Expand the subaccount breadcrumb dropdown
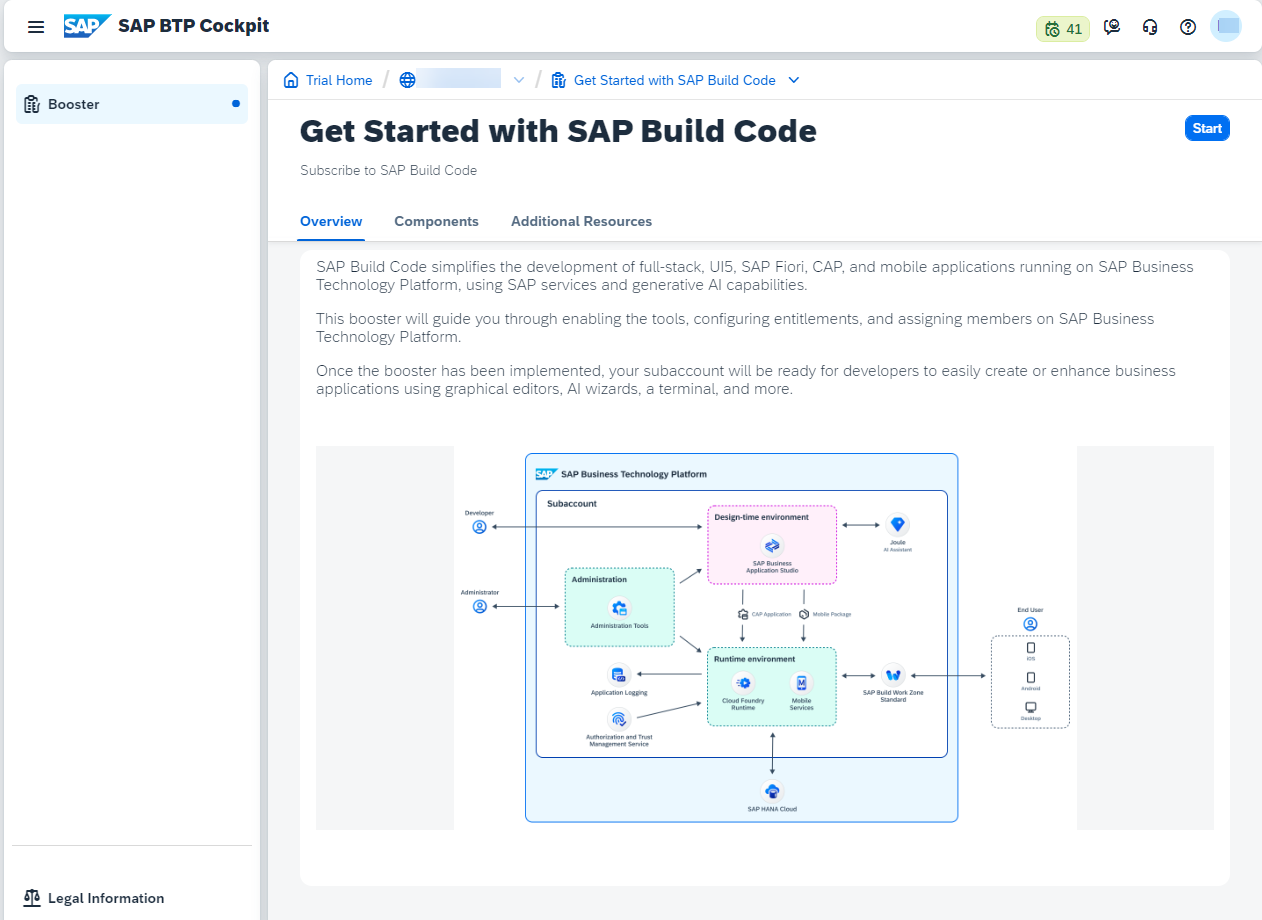The width and height of the screenshot is (1262, 920). 519,80
